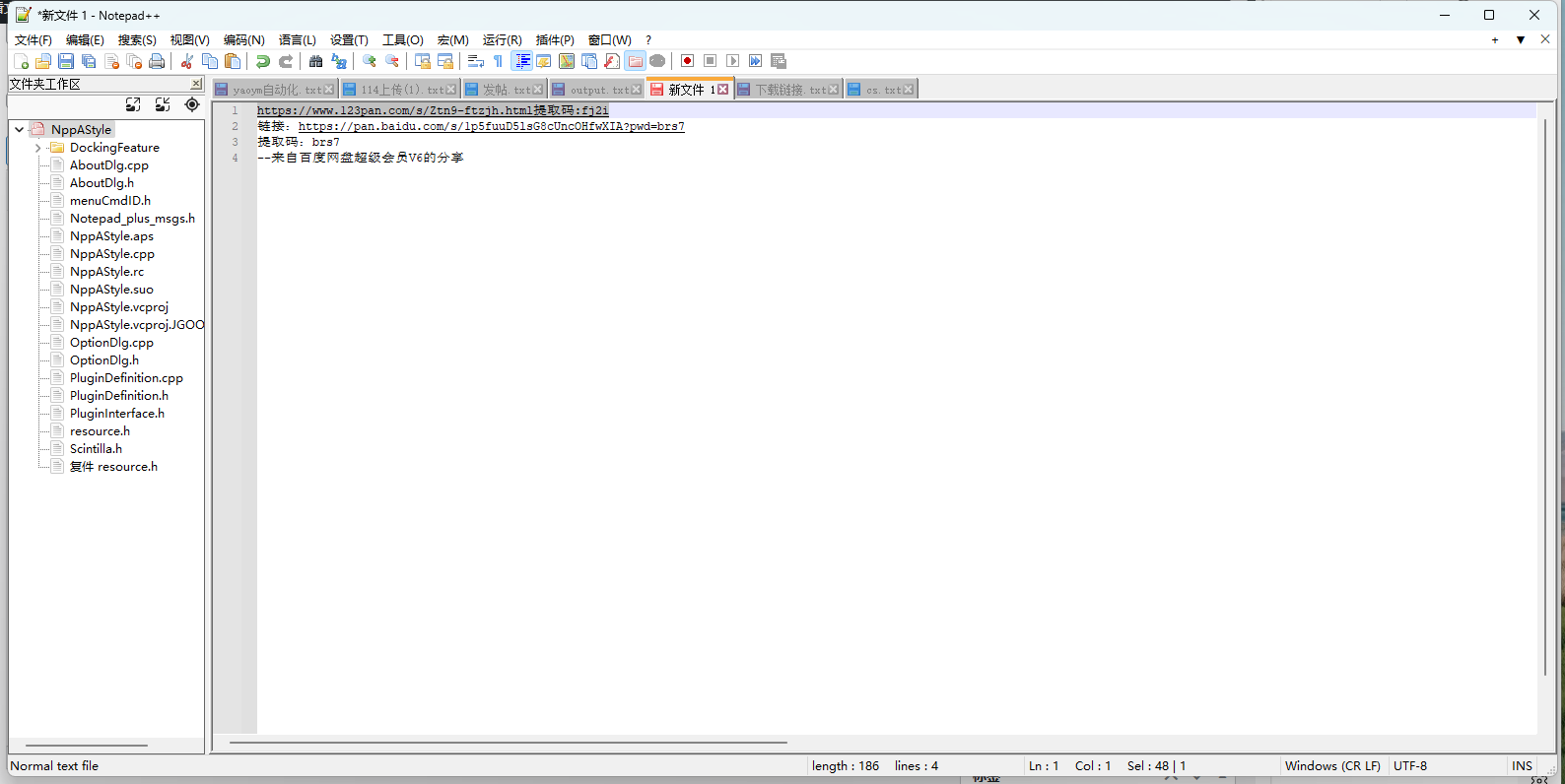The width and height of the screenshot is (1565, 784).
Task: Toggle word wrap icon
Action: (x=475, y=61)
